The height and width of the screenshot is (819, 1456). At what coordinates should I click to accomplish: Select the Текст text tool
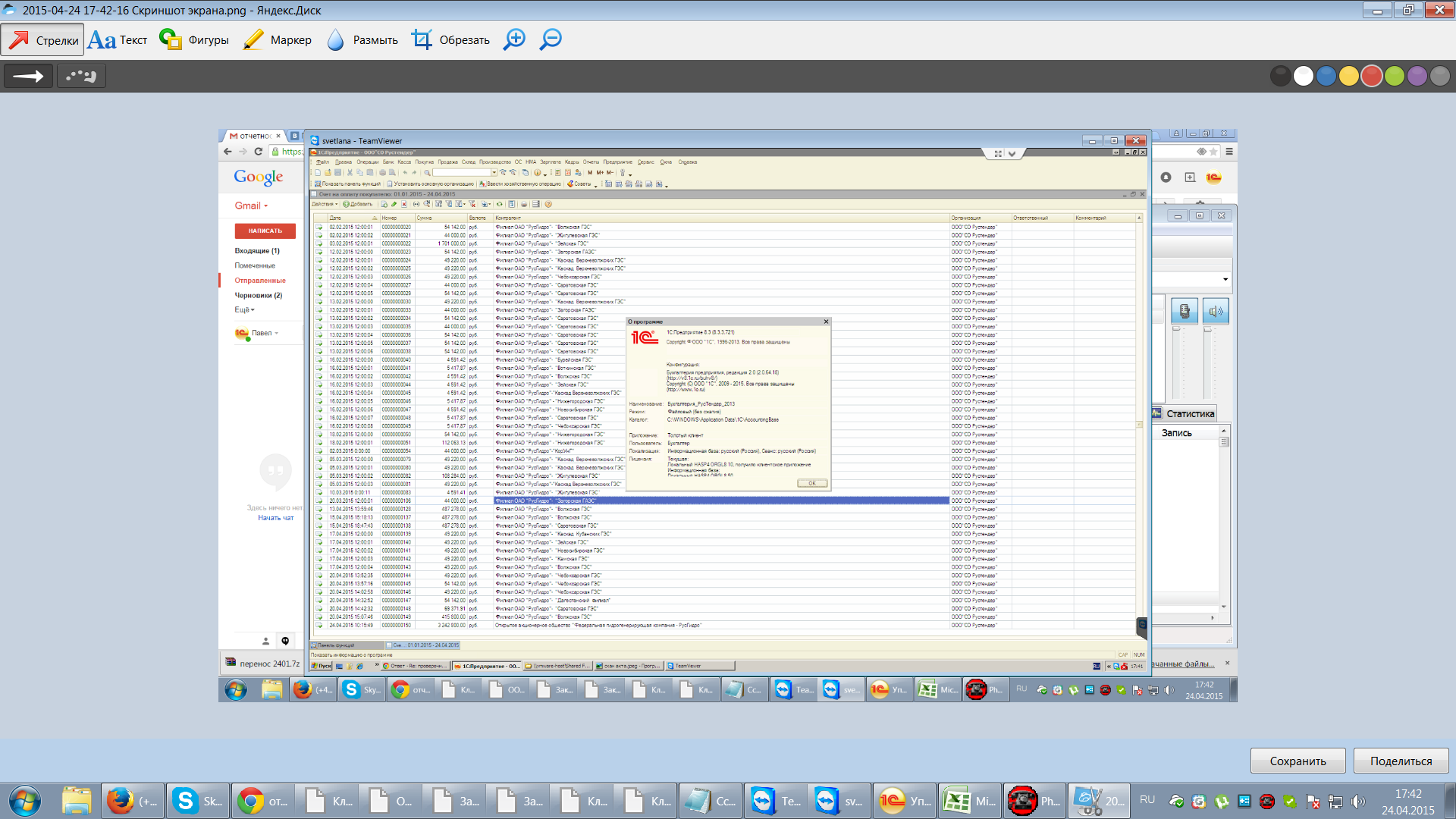pos(117,40)
